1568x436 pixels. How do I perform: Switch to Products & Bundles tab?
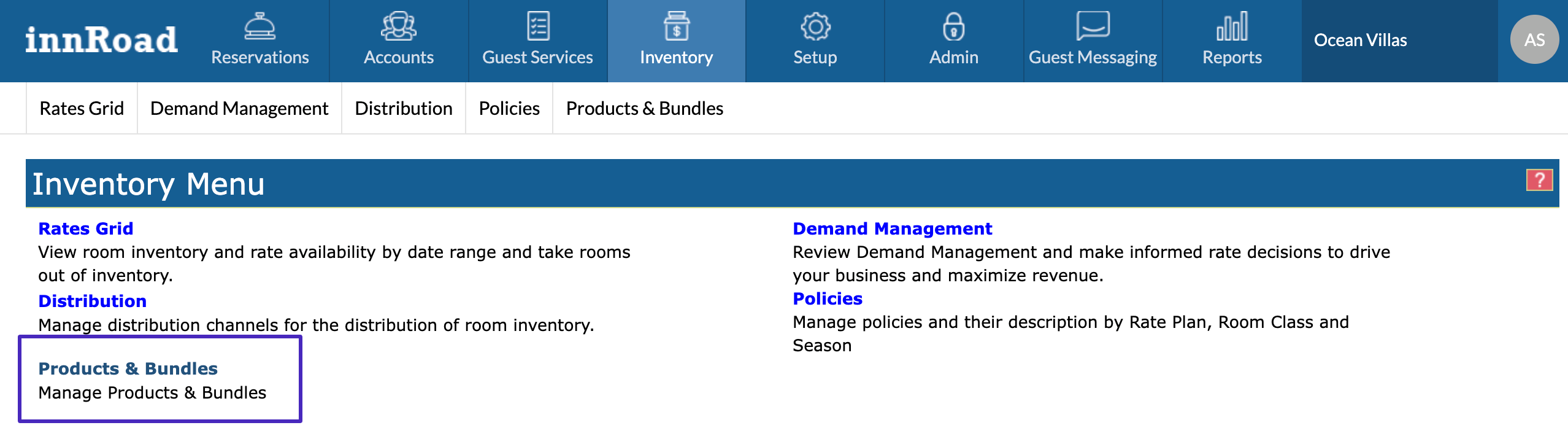click(645, 109)
